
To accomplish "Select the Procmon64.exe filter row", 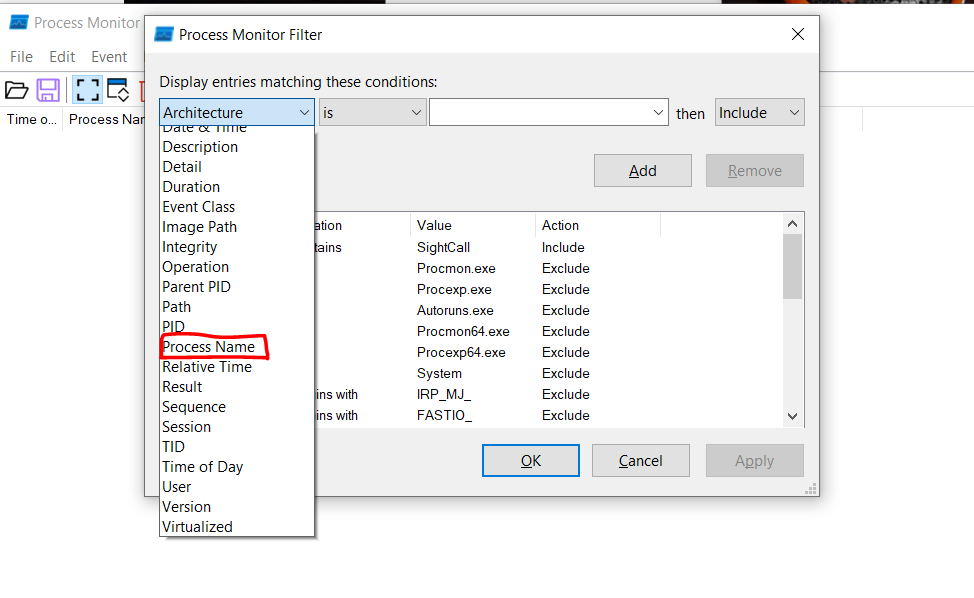I will [549, 332].
